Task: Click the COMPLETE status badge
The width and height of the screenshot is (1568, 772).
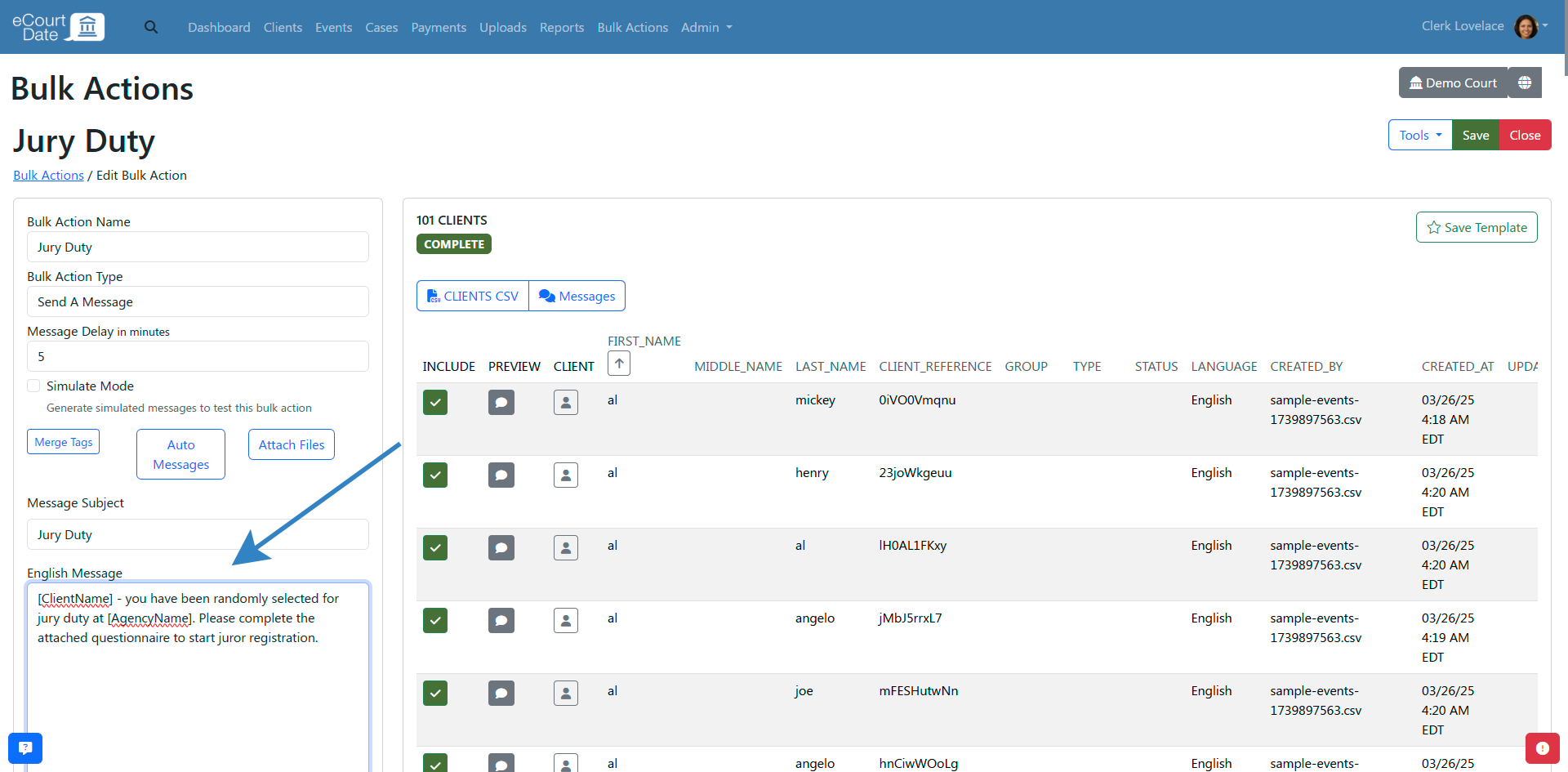Action: [x=454, y=244]
